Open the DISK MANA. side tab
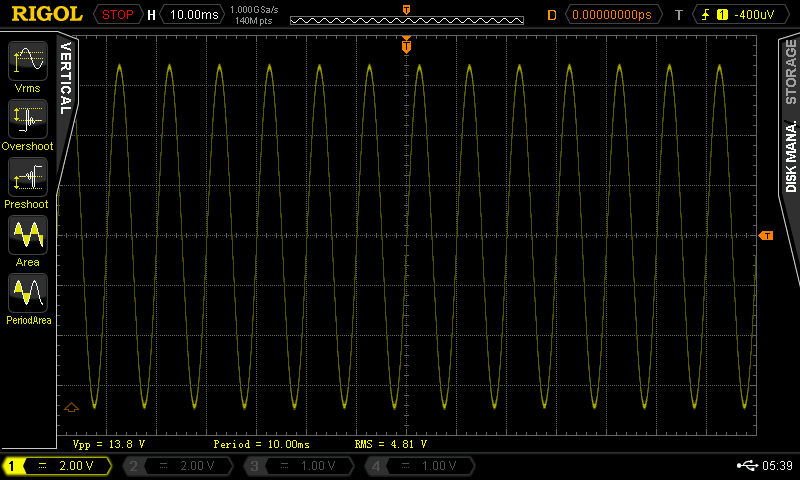 tap(791, 156)
